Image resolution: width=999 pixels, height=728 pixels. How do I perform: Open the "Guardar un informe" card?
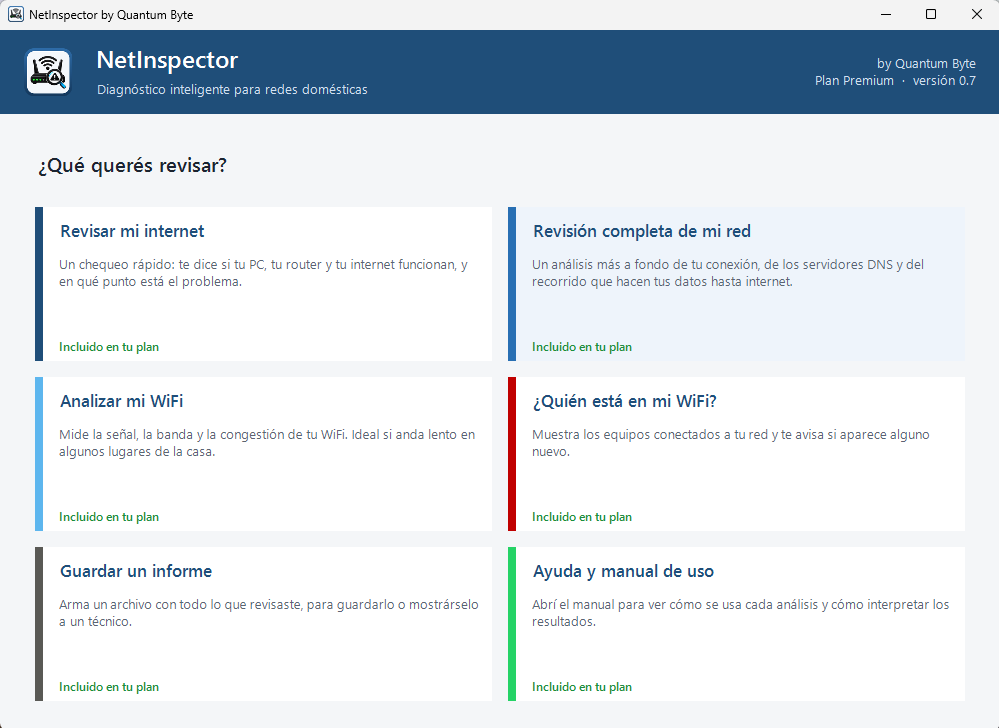(x=264, y=624)
